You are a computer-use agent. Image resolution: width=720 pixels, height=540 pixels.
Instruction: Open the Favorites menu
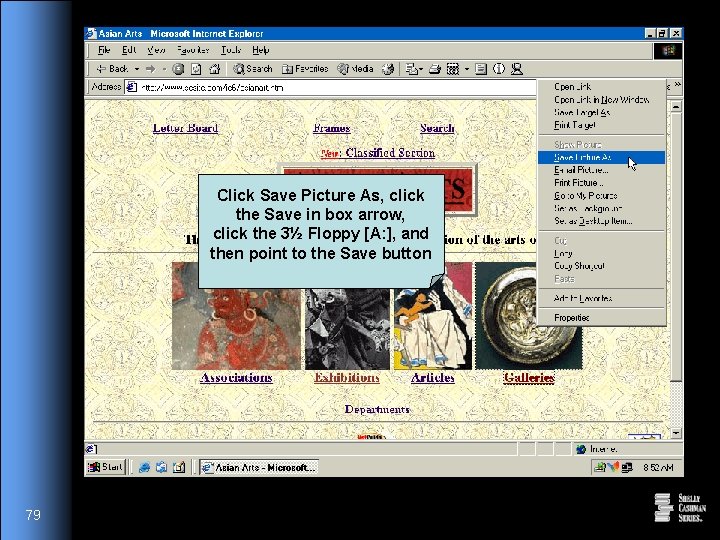pyautogui.click(x=193, y=50)
